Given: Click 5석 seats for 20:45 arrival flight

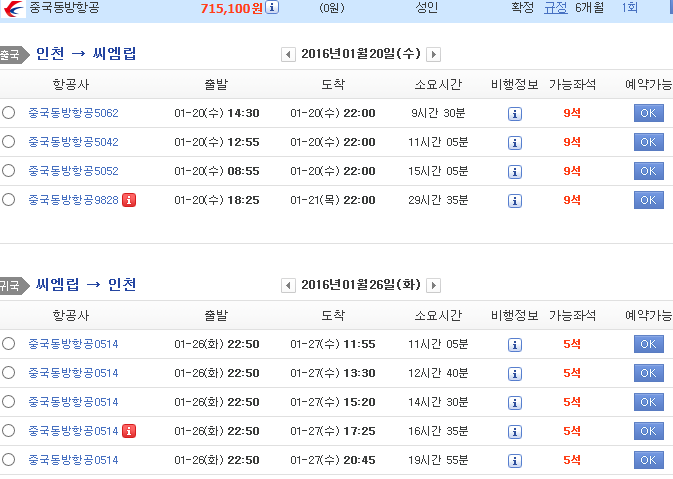Looking at the screenshot, I should click(572, 460).
